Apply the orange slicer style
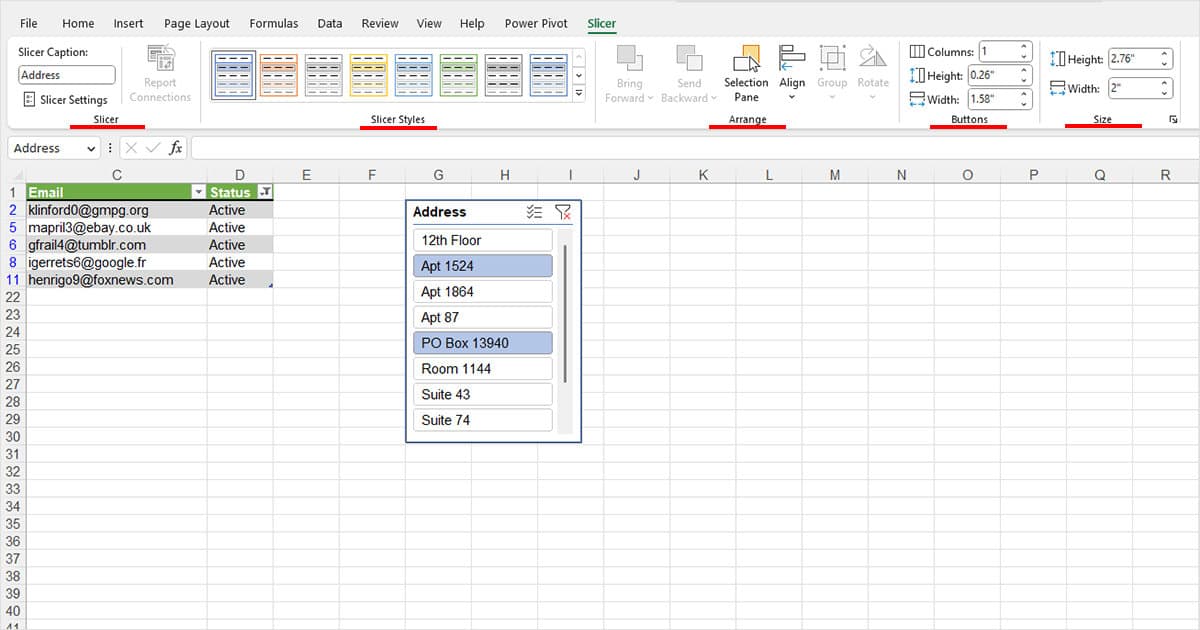Screen dimensions: 1200x630 point(278,74)
